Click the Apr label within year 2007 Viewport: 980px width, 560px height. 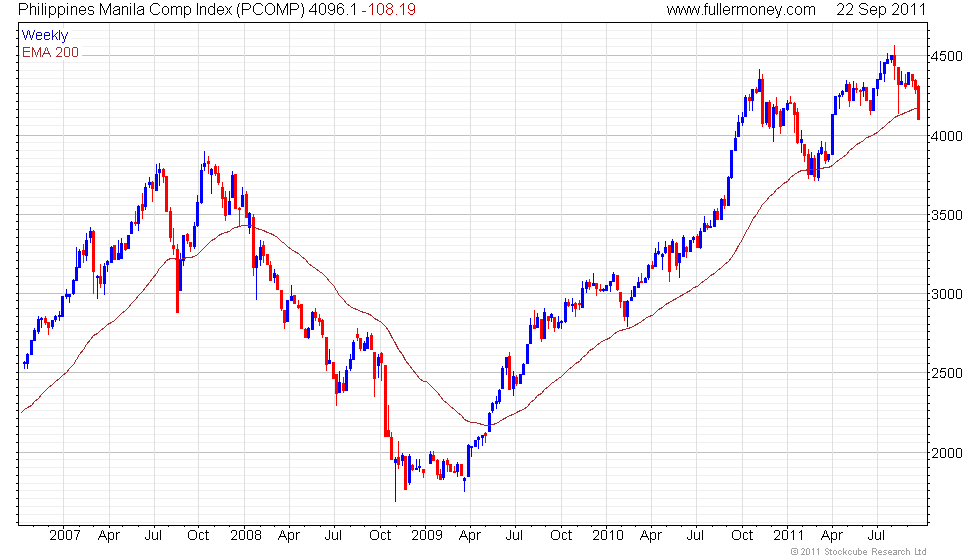click(x=109, y=536)
